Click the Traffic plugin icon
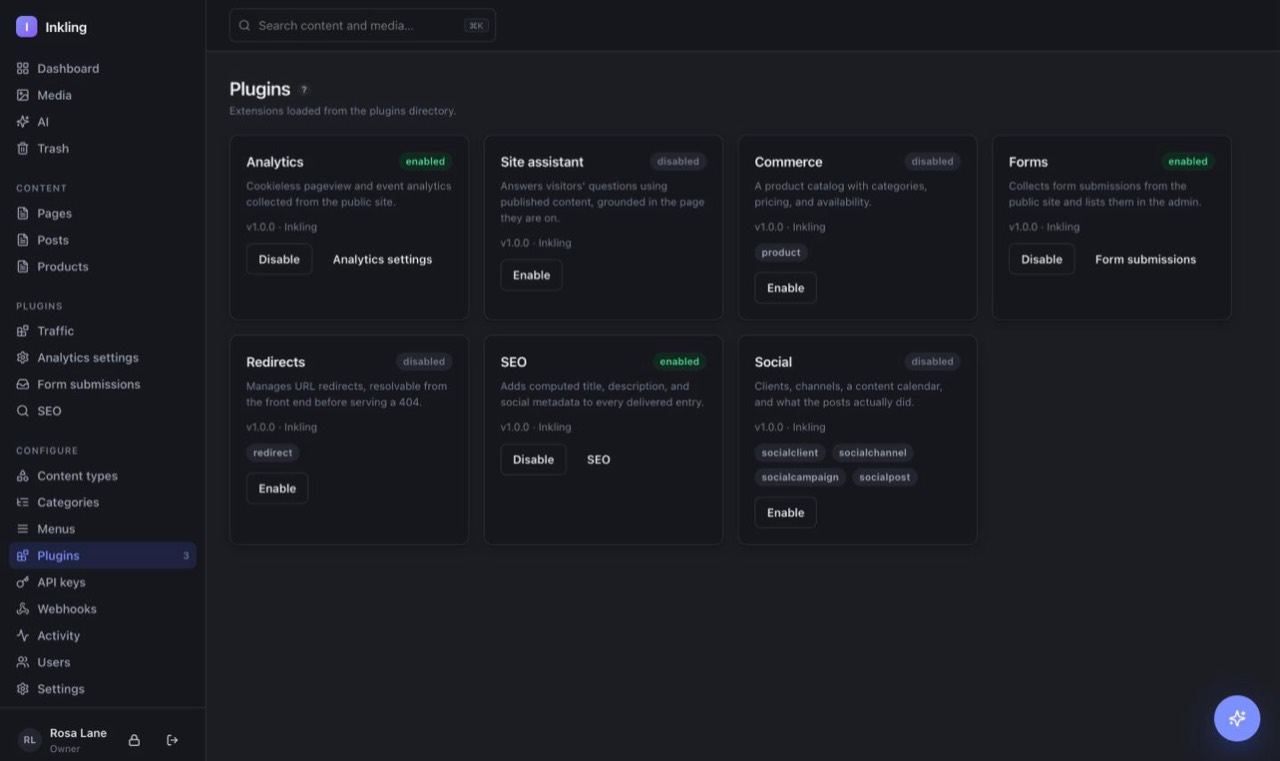This screenshot has width=1280, height=761. point(23,331)
